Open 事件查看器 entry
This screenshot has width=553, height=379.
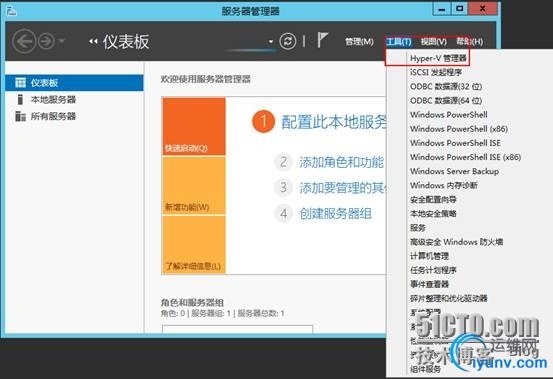click(x=429, y=284)
